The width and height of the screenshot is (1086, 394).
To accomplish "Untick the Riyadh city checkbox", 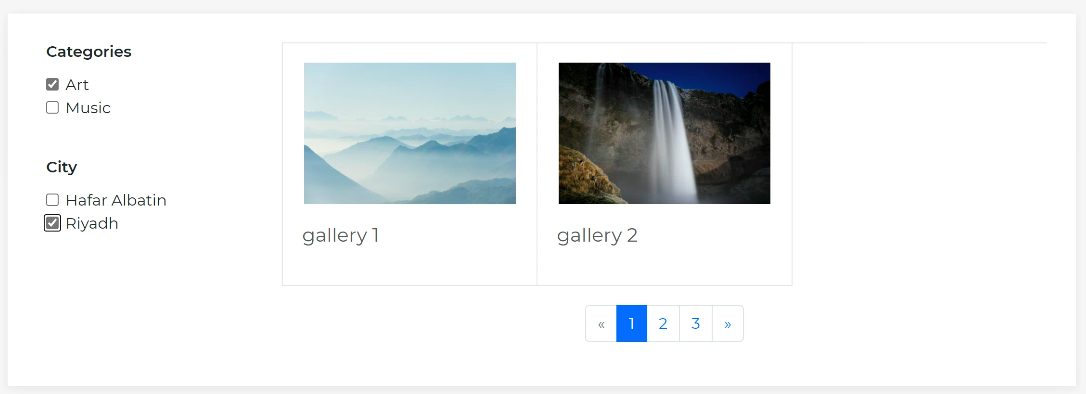I will tap(52, 223).
